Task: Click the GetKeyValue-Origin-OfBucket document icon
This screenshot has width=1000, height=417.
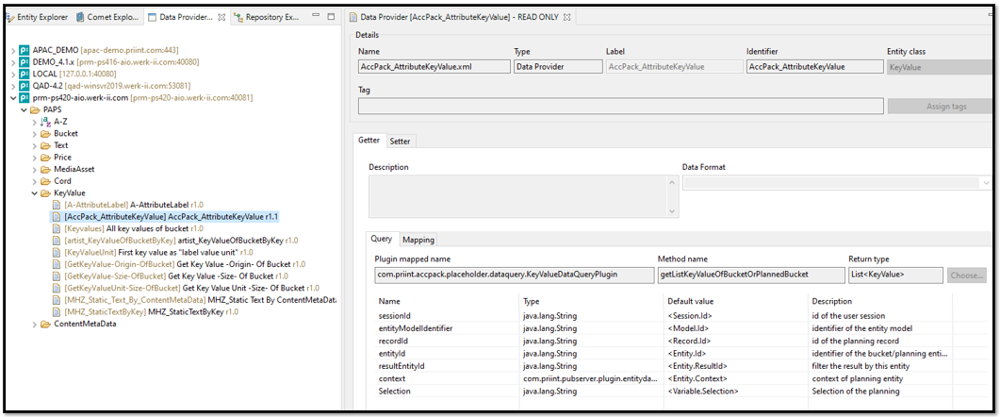Action: pos(57,264)
